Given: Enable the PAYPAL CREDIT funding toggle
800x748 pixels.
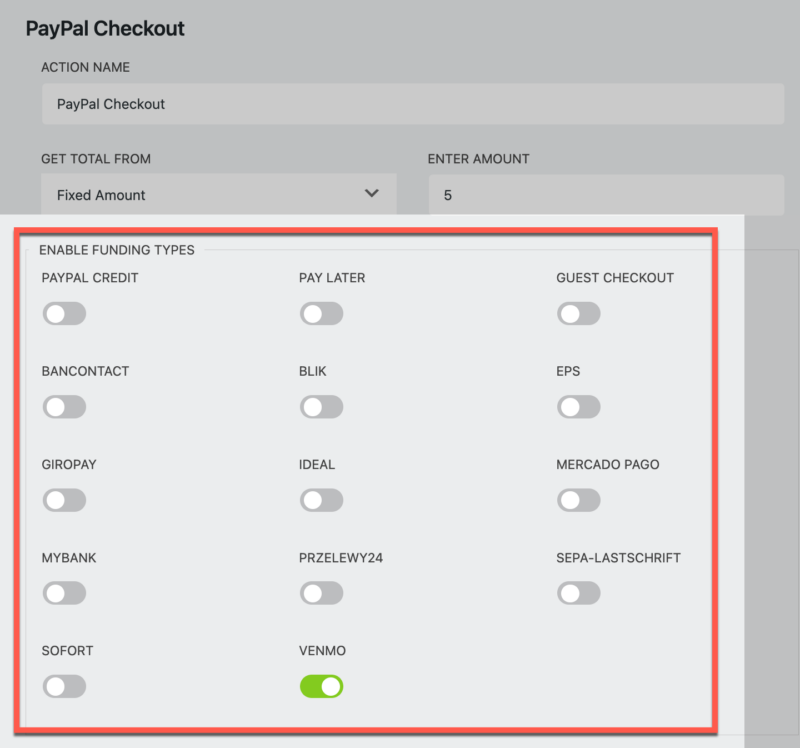Looking at the screenshot, I should click(x=64, y=313).
